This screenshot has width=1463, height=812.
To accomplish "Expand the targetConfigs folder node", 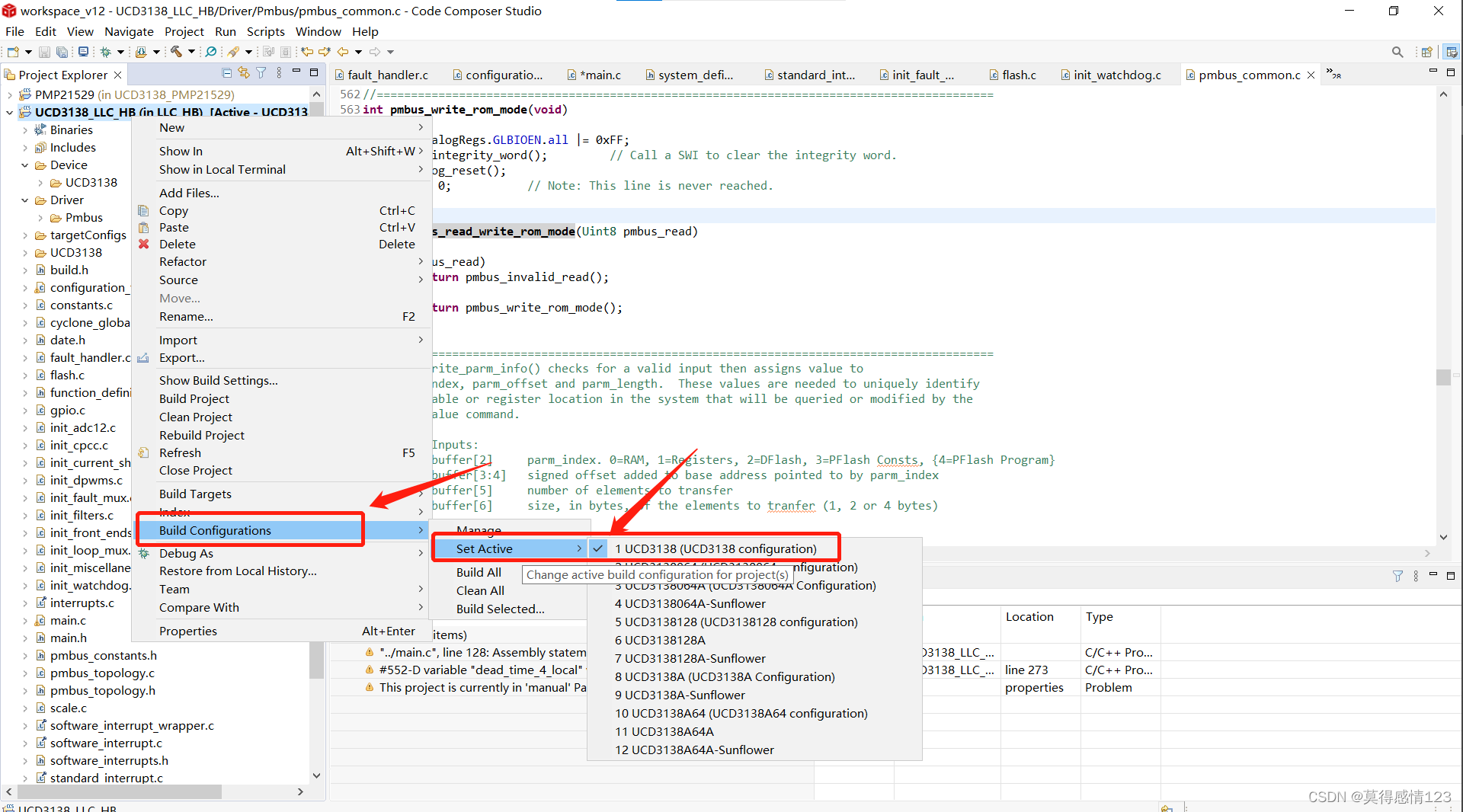I will click(x=24, y=235).
